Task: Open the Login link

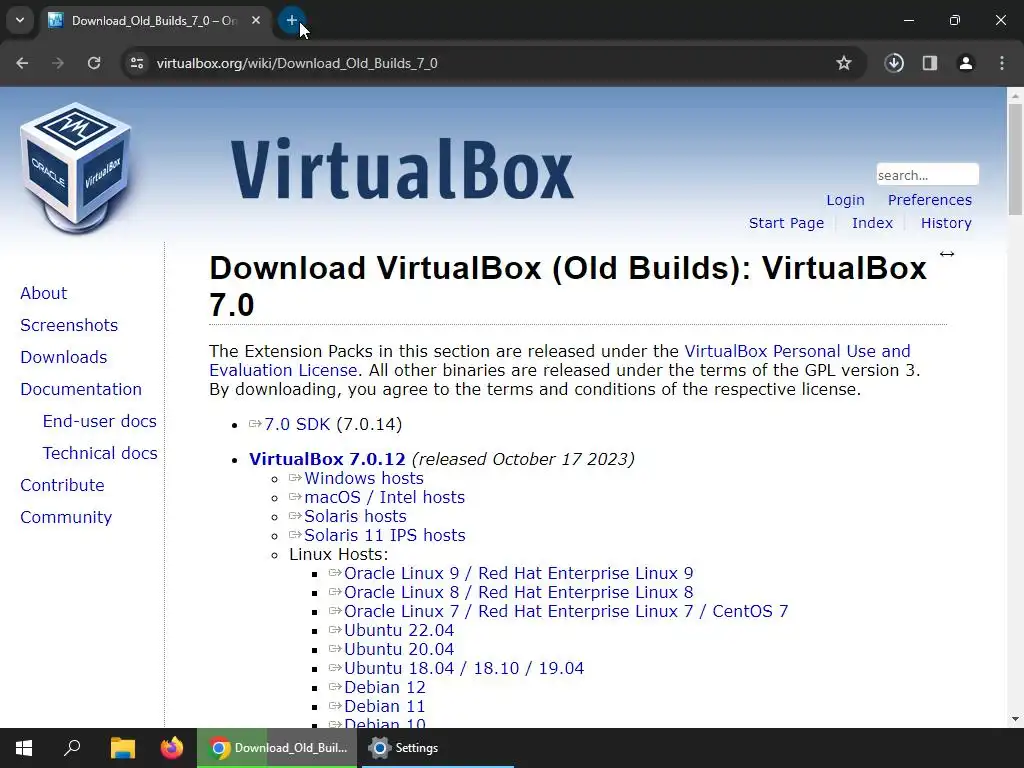Action: (x=845, y=200)
